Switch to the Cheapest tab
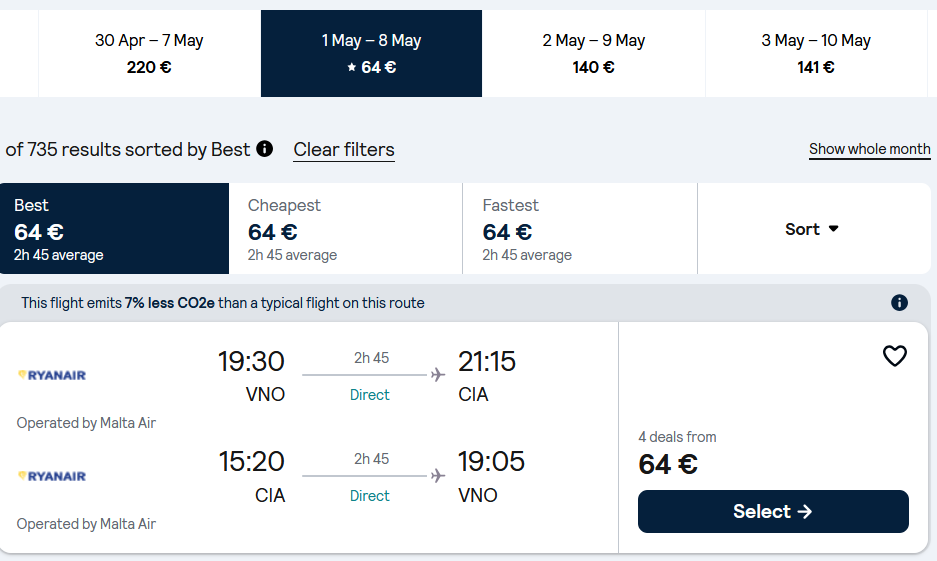Screen dimensions: 937x561 (345, 229)
